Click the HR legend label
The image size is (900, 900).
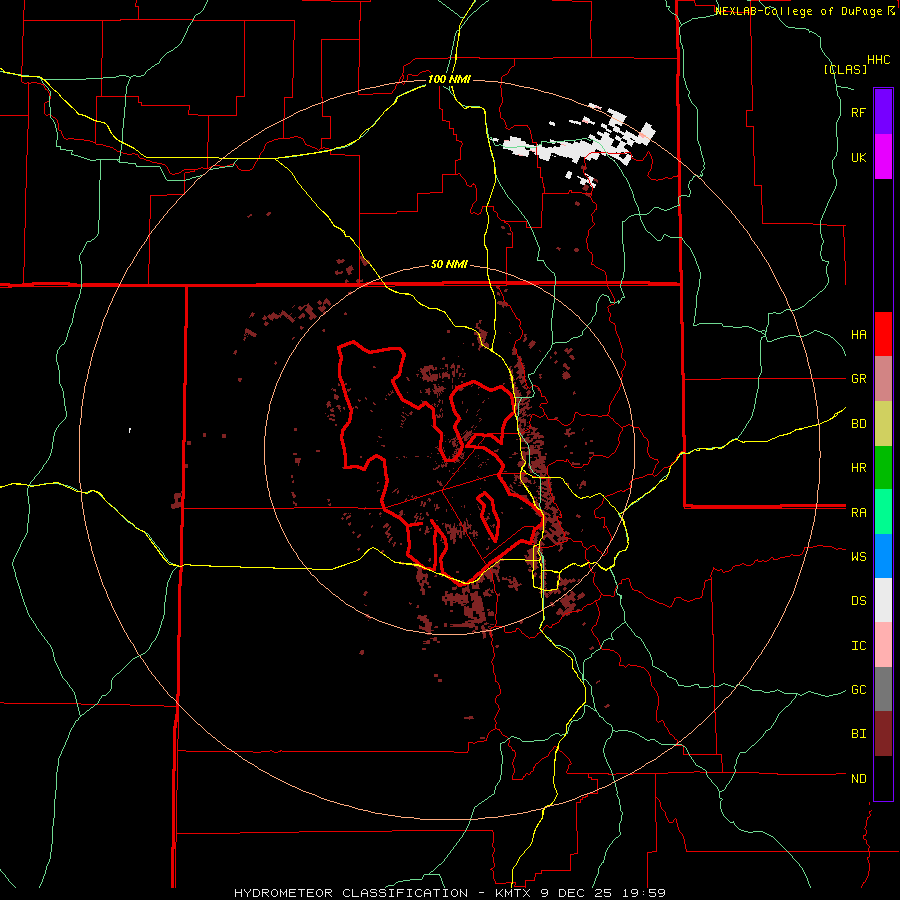pyautogui.click(x=859, y=468)
